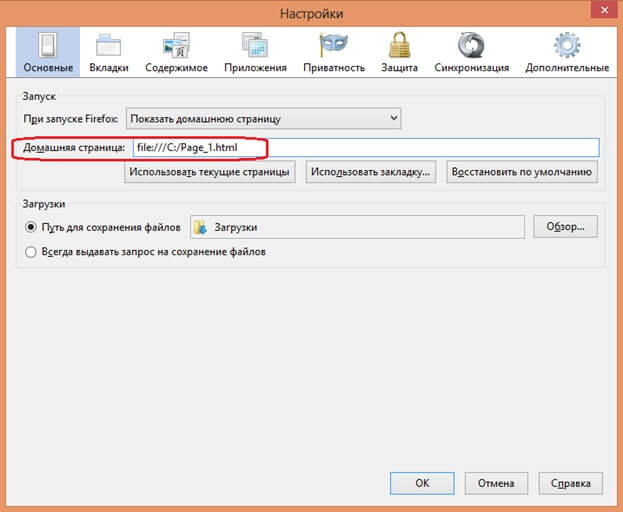Select Всегда выдавать запрос radio option

tap(31, 252)
